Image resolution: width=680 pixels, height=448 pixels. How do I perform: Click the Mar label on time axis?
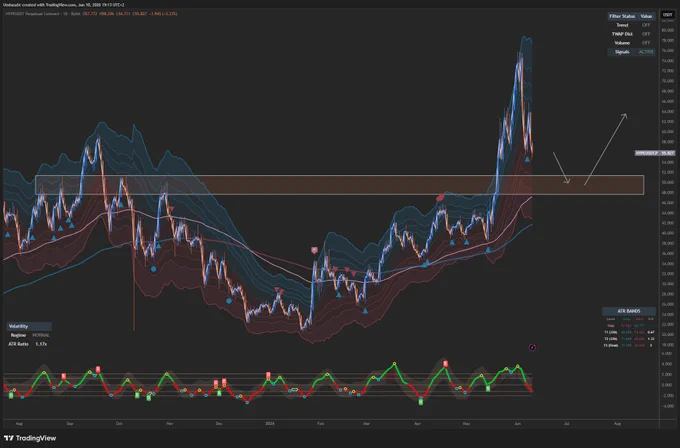click(x=366, y=424)
